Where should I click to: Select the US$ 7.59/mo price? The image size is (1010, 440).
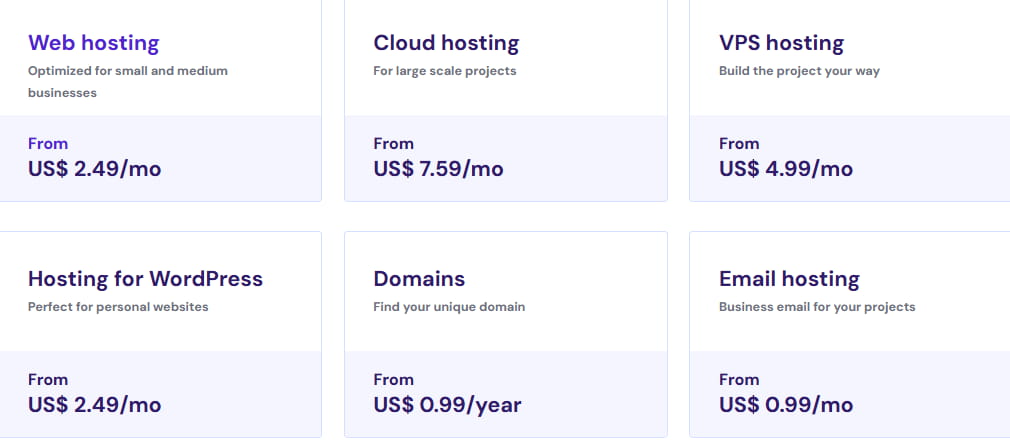[x=438, y=169]
